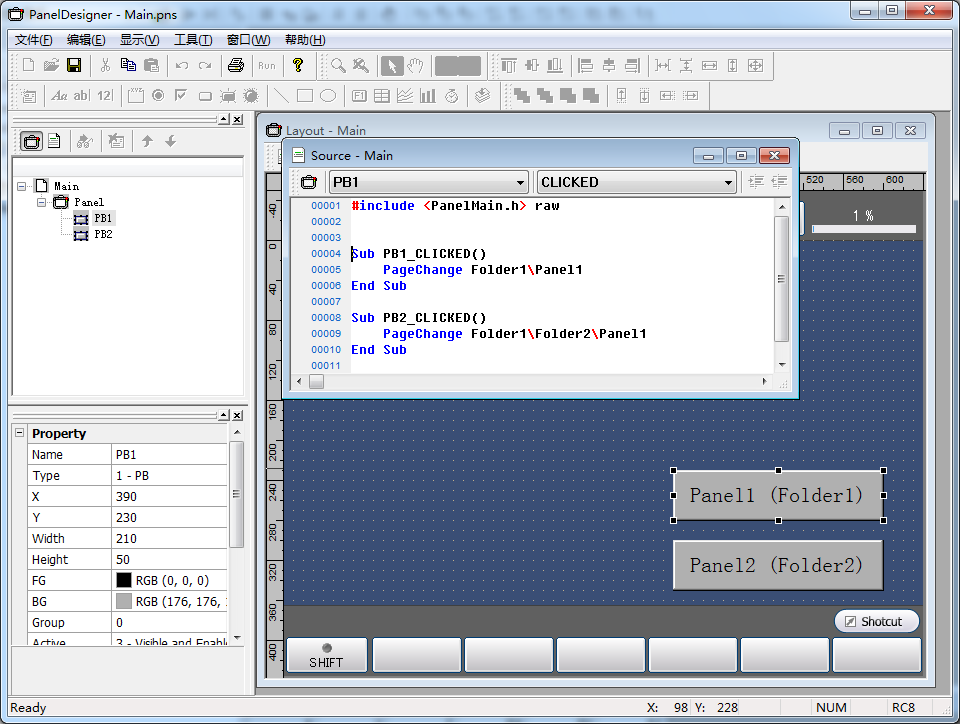
Task: Click the Save floppy disk icon
Action: (74, 66)
